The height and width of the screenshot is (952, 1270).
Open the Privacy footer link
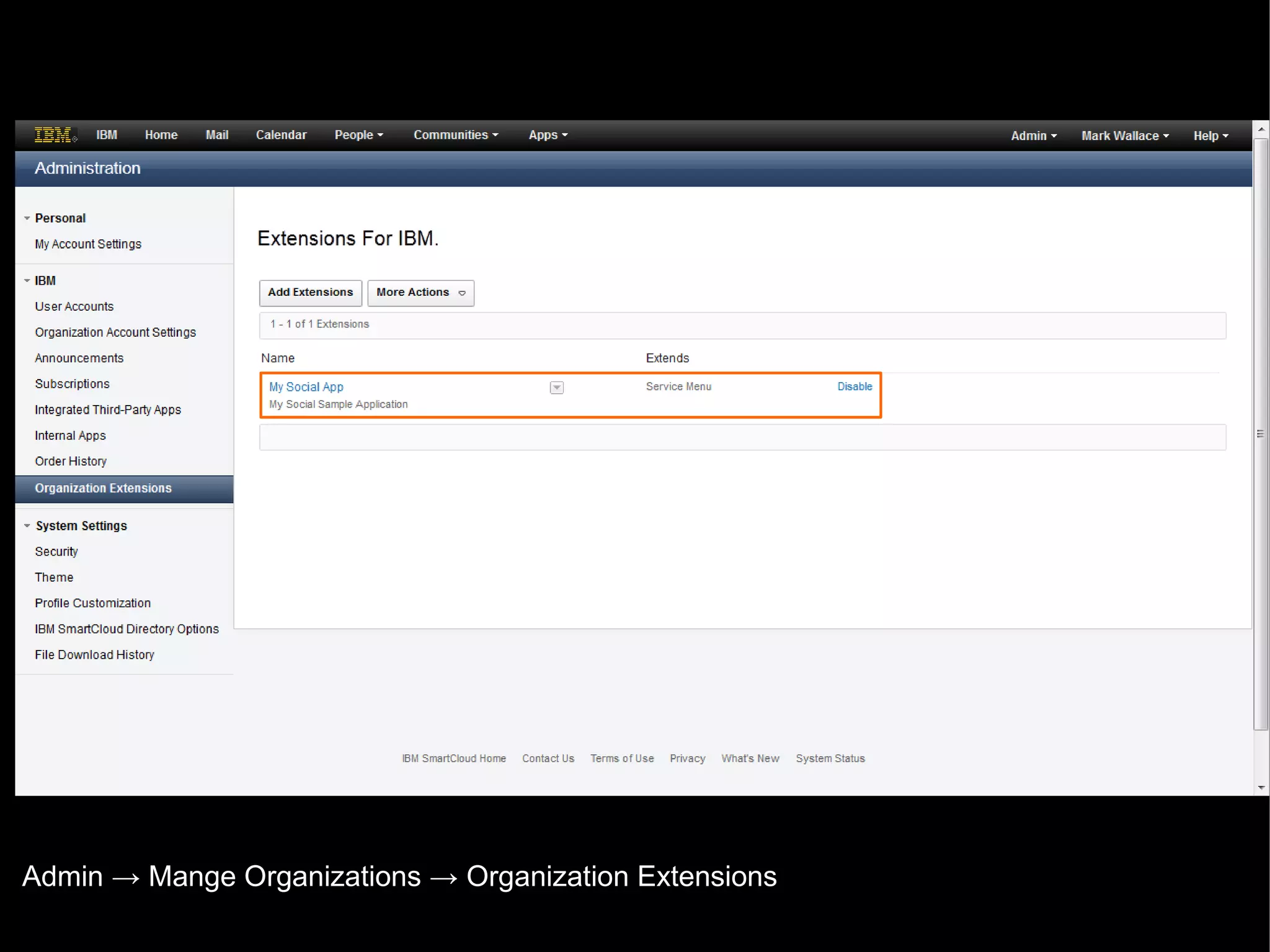(x=688, y=758)
